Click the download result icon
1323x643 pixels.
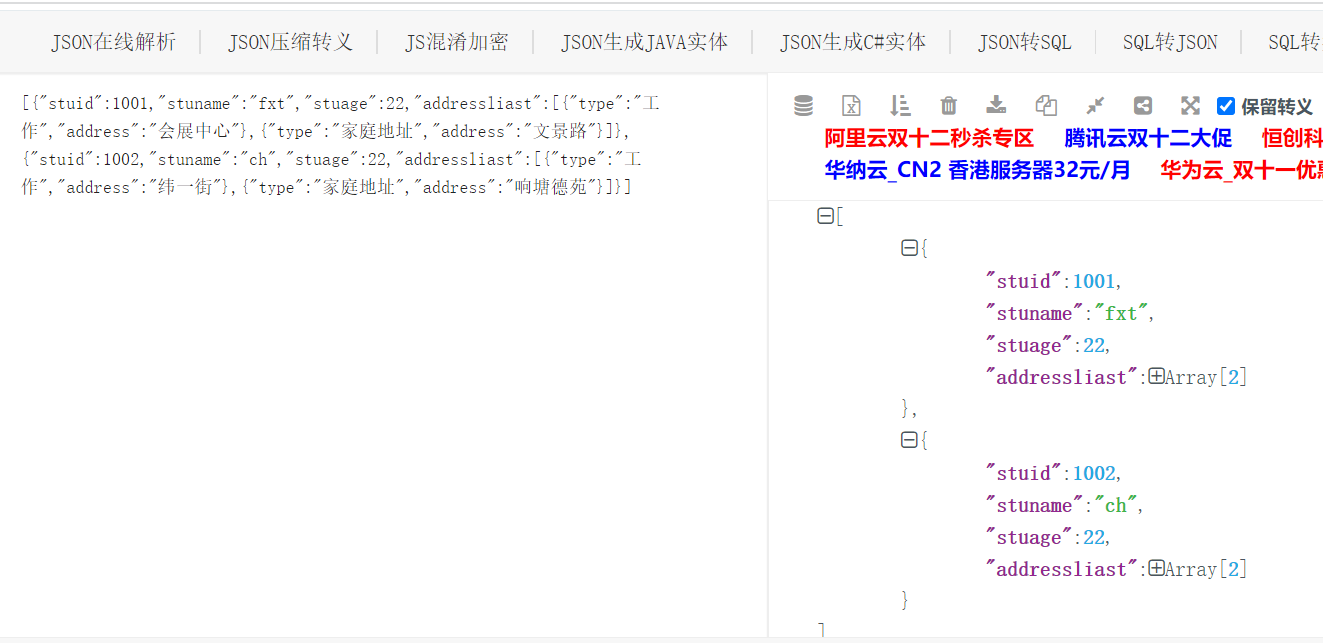click(x=996, y=104)
